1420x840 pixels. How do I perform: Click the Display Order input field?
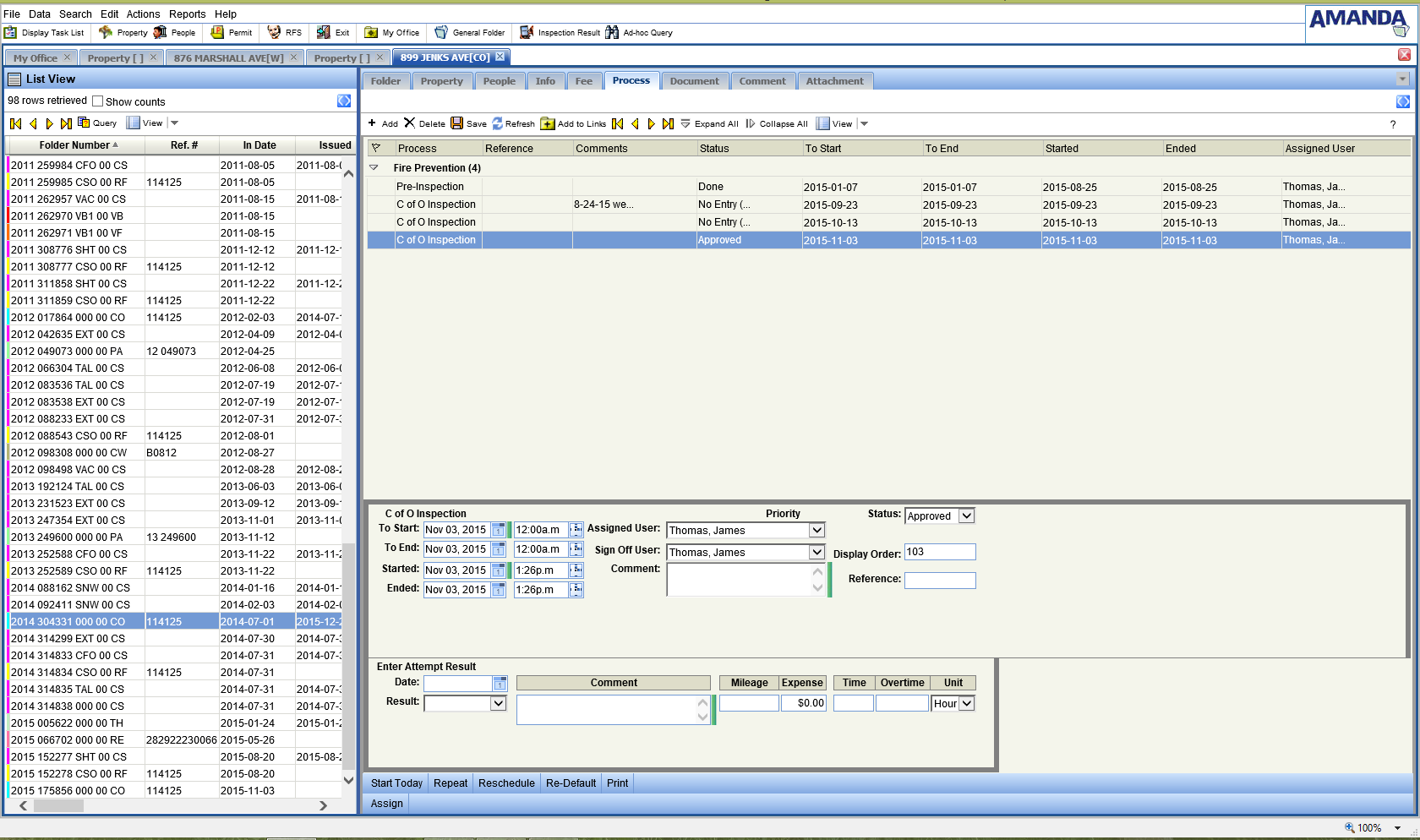pos(940,552)
